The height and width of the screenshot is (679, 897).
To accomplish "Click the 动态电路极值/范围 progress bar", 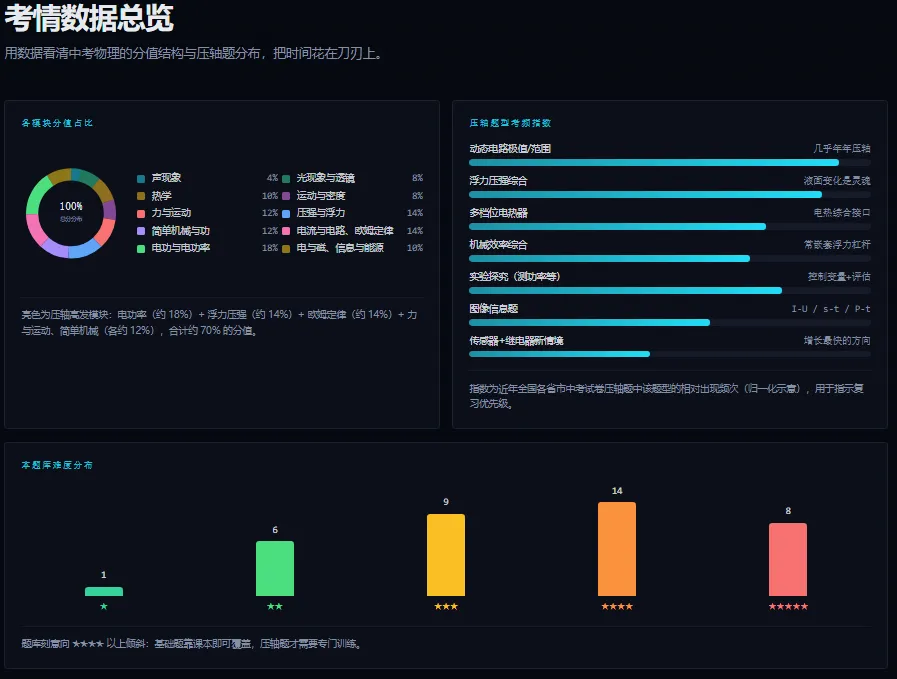I will pos(670,162).
